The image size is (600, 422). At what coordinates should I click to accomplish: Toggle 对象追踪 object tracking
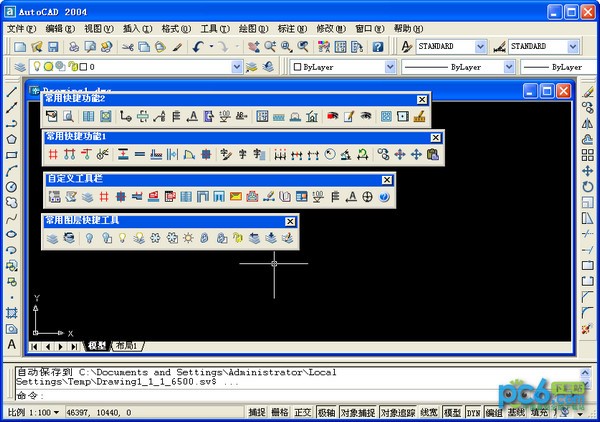[398, 412]
